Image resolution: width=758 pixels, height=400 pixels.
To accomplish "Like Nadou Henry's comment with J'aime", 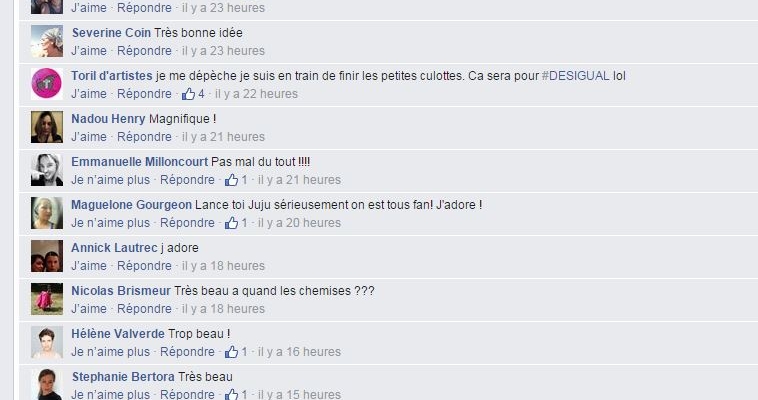I will pyautogui.click(x=88, y=137).
